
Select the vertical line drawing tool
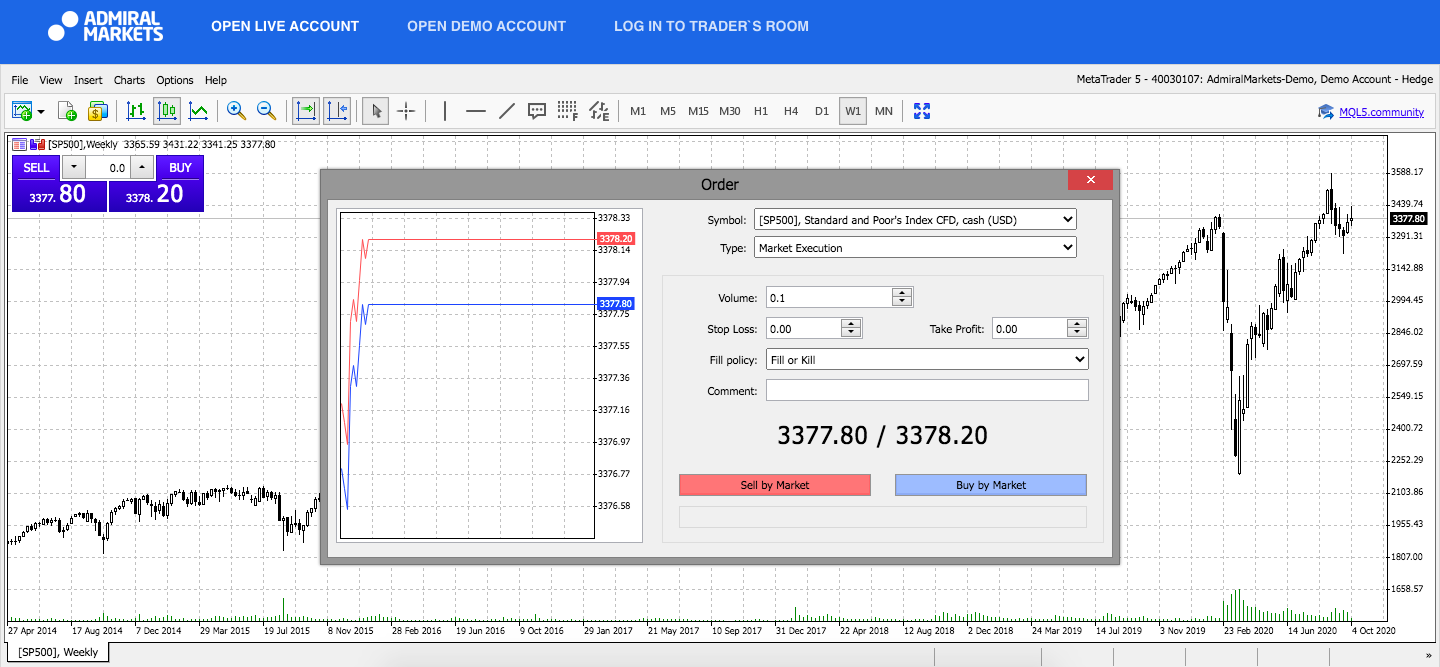pos(445,110)
